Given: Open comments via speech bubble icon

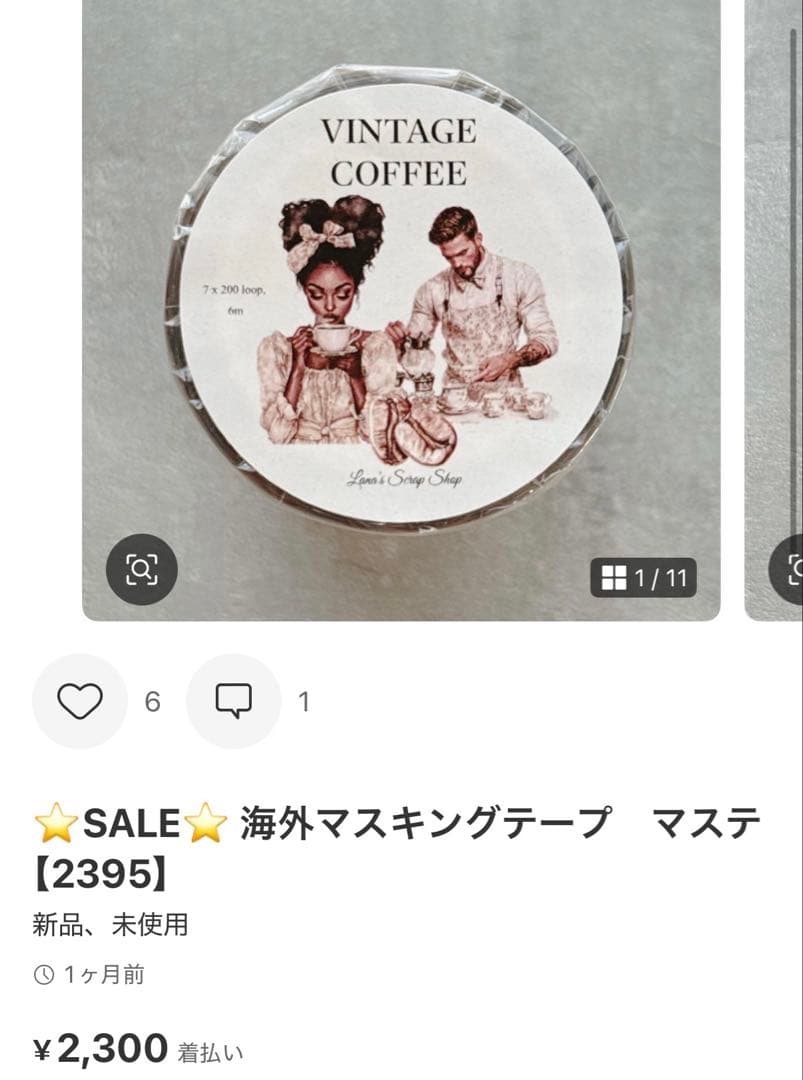Looking at the screenshot, I should point(234,701).
